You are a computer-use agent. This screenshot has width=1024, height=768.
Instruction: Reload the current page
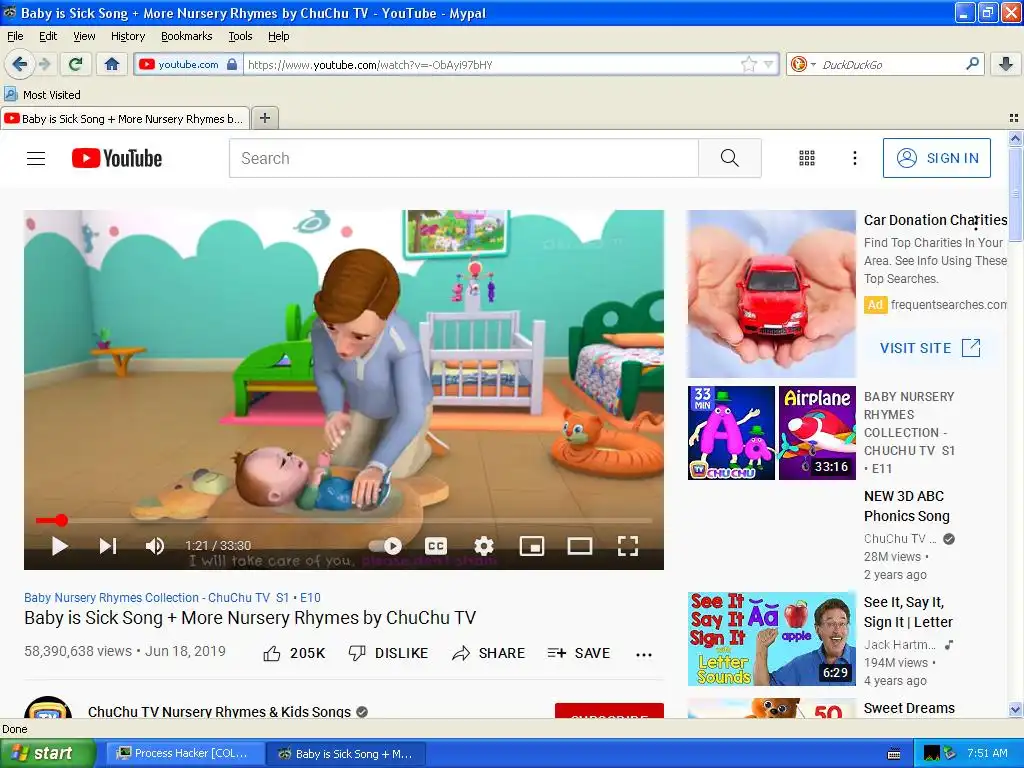pyautogui.click(x=76, y=64)
